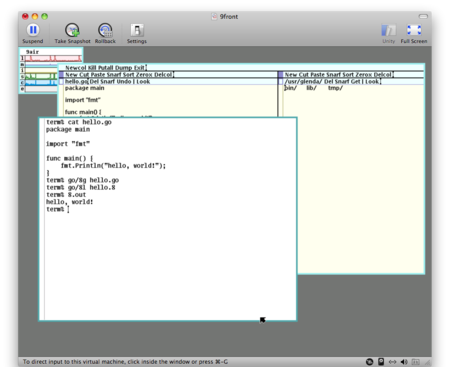Viewport: 450px width, 367px height.
Task: Click the CD/DVD drive status icon
Action: [369, 362]
